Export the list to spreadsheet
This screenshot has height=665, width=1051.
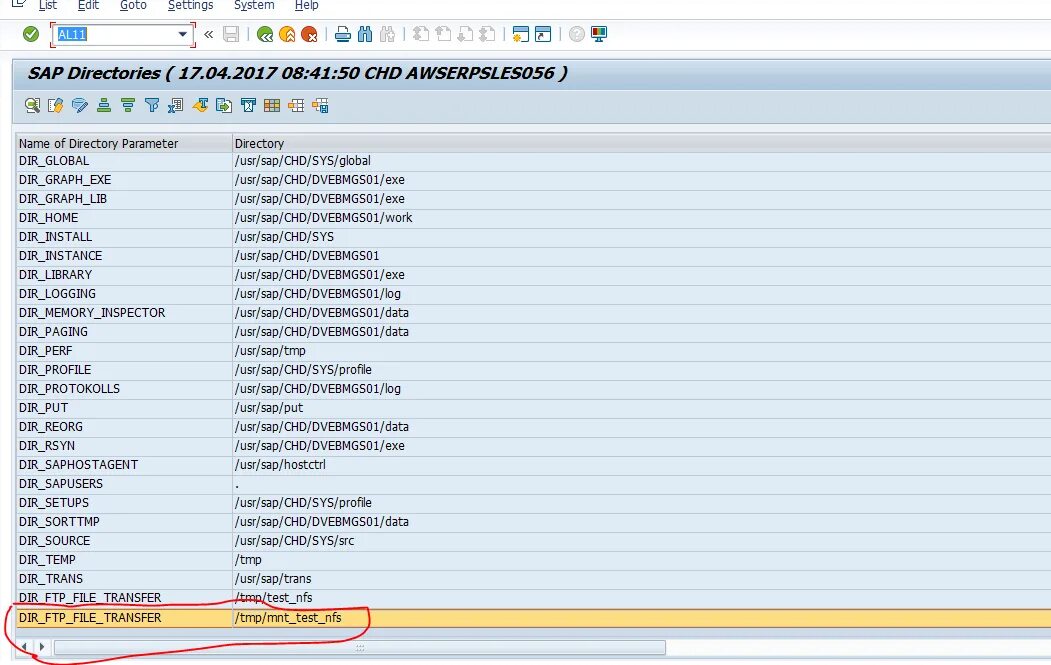pyautogui.click(x=176, y=105)
